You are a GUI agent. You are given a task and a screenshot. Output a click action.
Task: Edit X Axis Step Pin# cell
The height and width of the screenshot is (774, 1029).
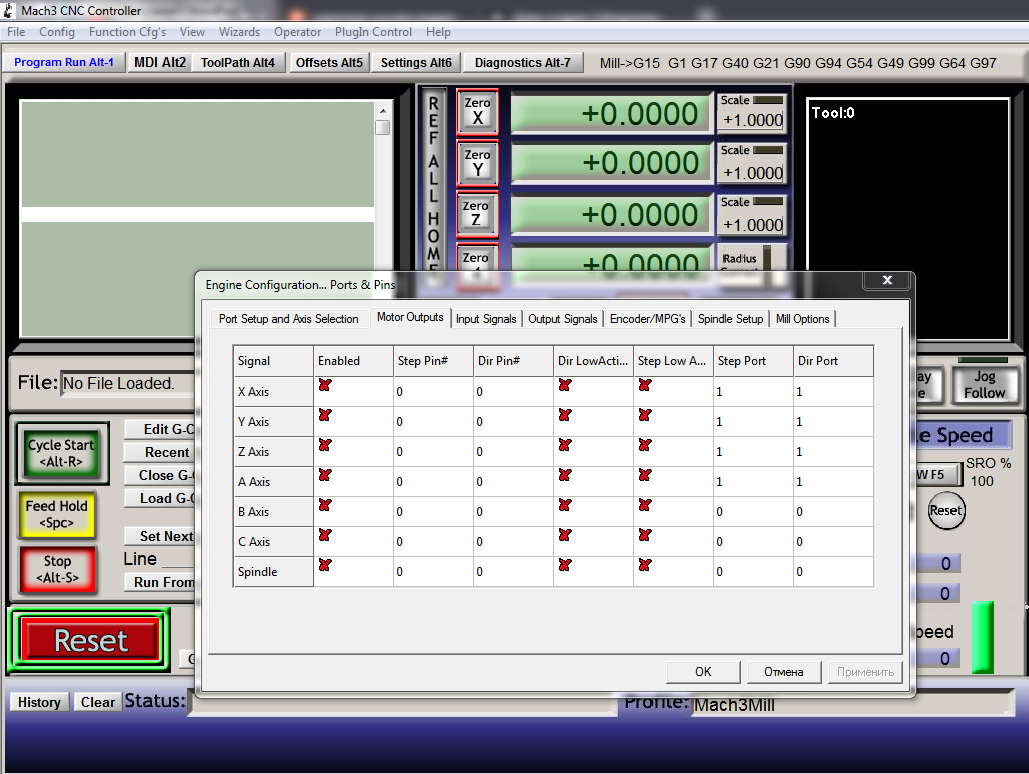pyautogui.click(x=433, y=391)
